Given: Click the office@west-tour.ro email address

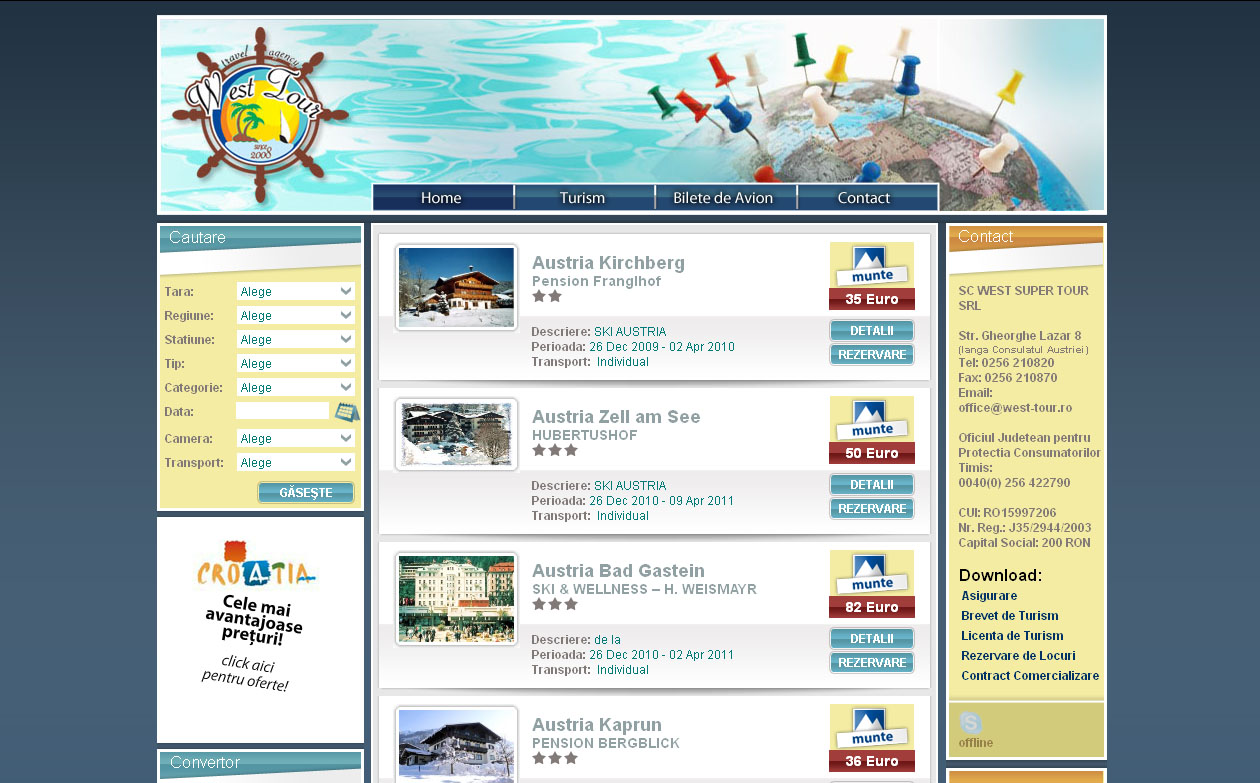Looking at the screenshot, I should [1015, 408].
